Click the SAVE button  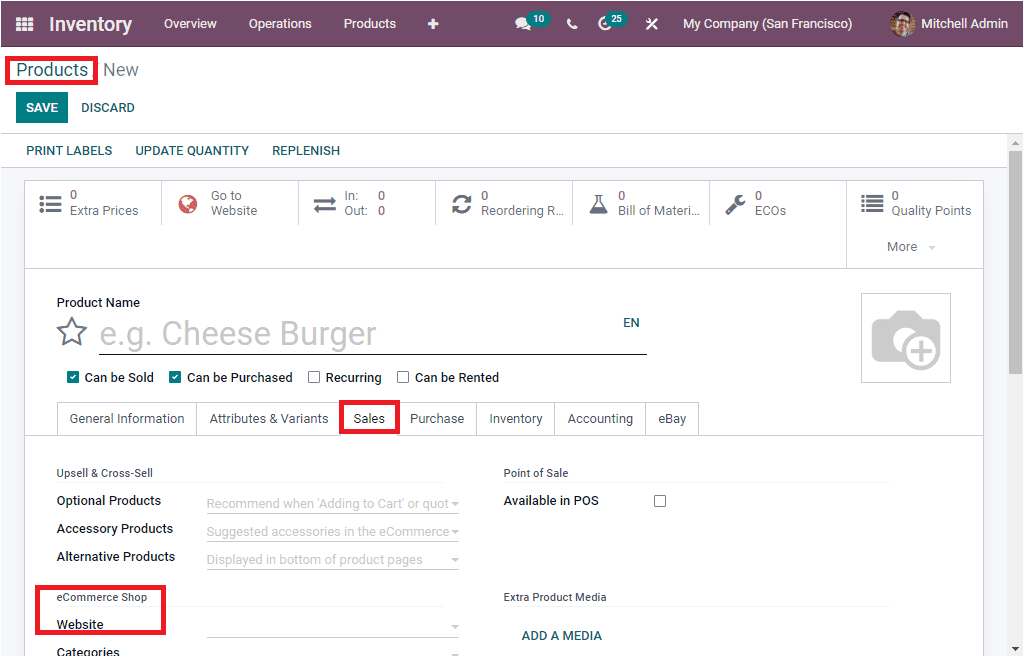[41, 107]
